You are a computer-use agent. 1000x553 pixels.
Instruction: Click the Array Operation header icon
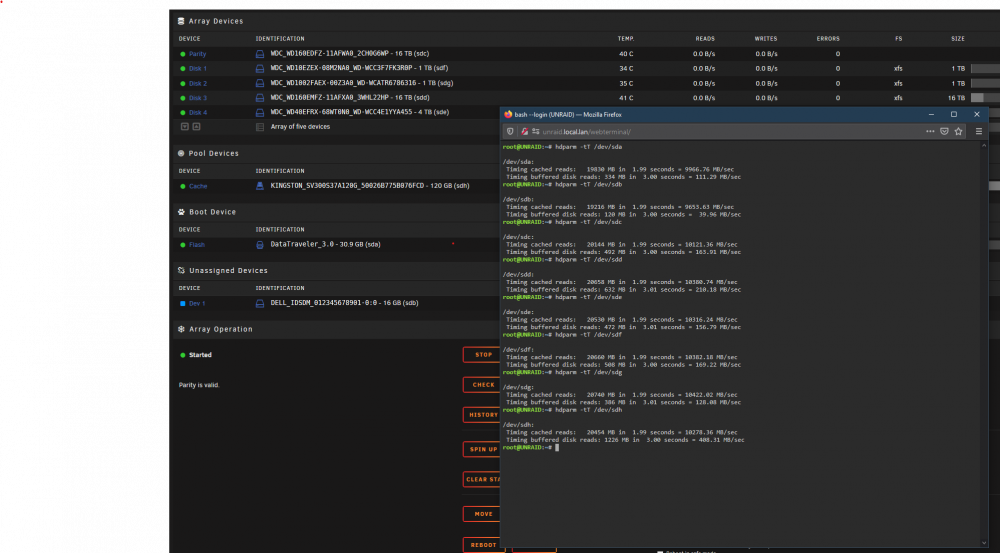point(181,329)
